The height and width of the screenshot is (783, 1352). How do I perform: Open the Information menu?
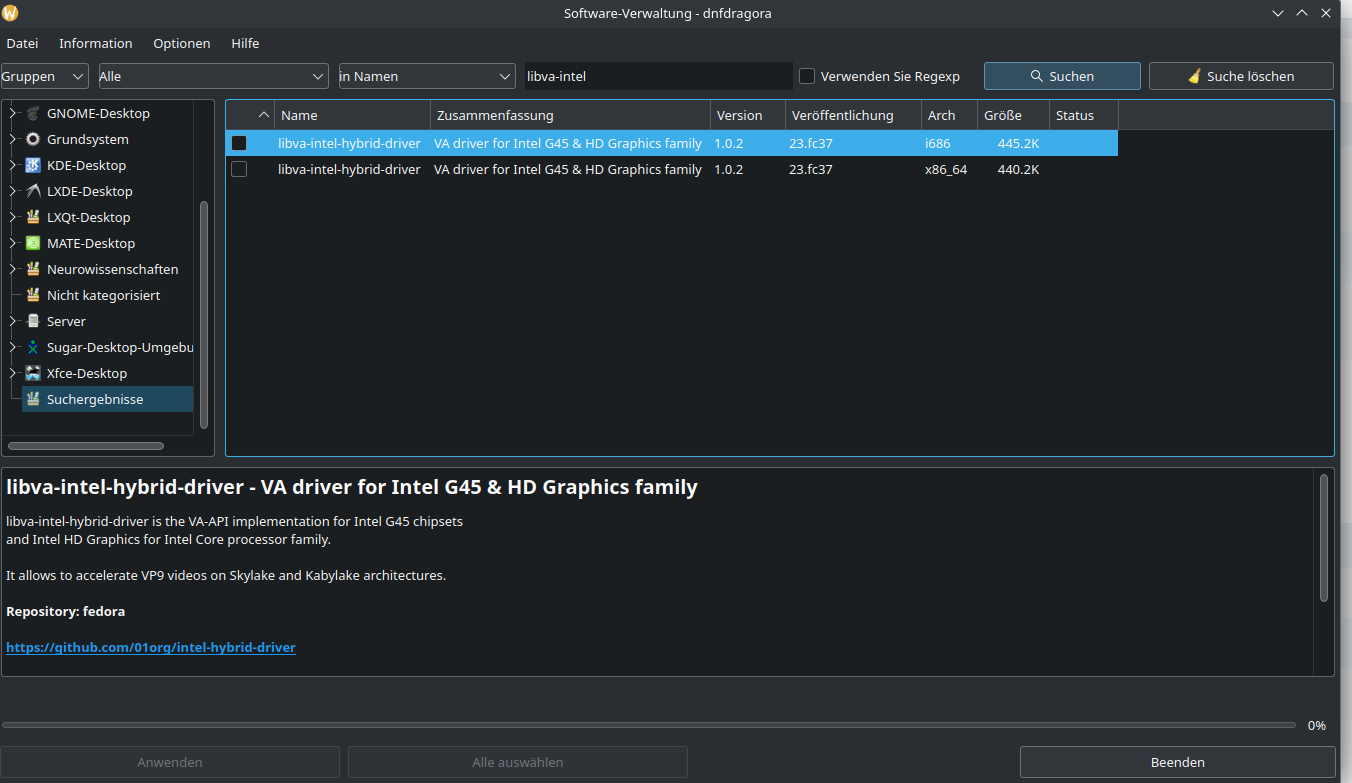(x=96, y=43)
